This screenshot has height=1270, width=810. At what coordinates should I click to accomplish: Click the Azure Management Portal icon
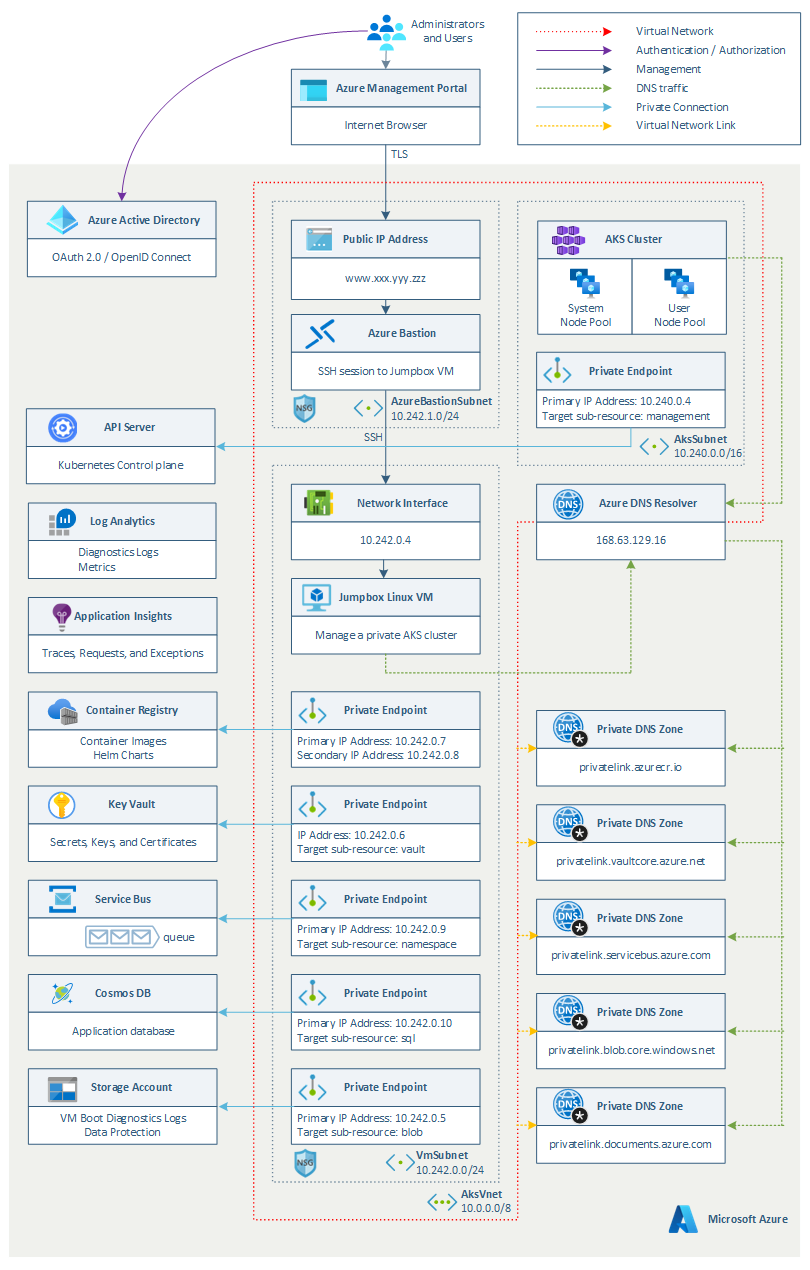pyautogui.click(x=314, y=89)
